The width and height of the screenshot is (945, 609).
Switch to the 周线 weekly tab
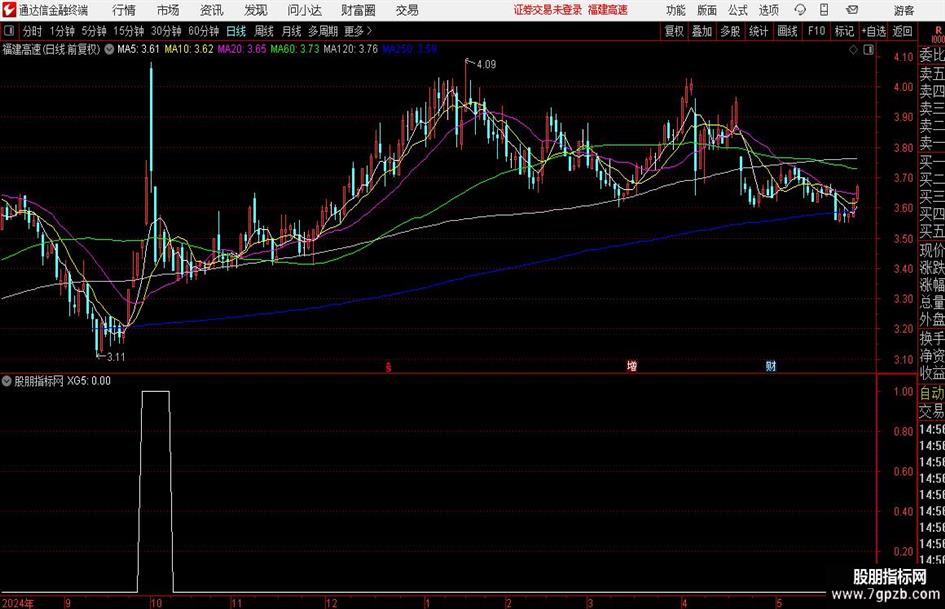tap(264, 31)
